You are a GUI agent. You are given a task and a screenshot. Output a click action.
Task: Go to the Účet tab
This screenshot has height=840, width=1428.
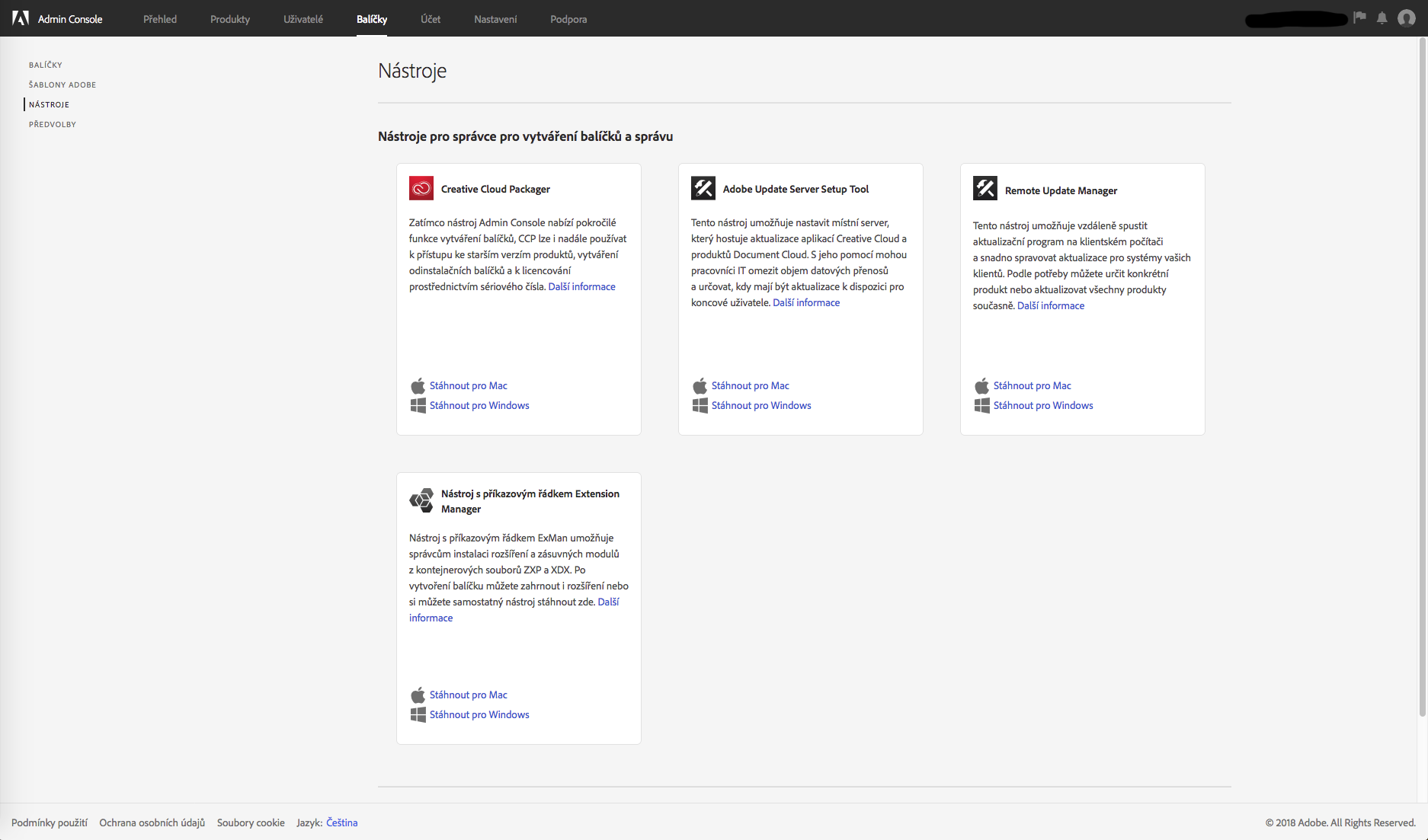(431, 19)
